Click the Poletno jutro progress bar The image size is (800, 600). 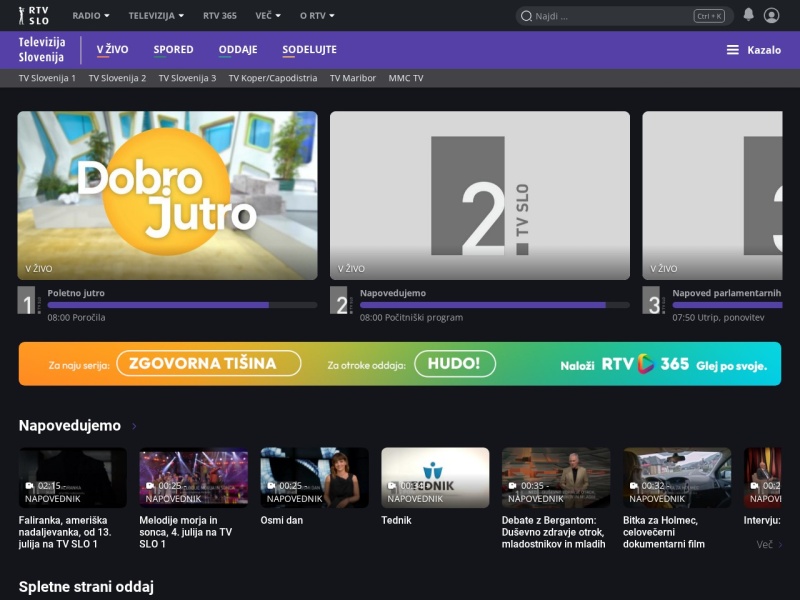[x=182, y=305]
